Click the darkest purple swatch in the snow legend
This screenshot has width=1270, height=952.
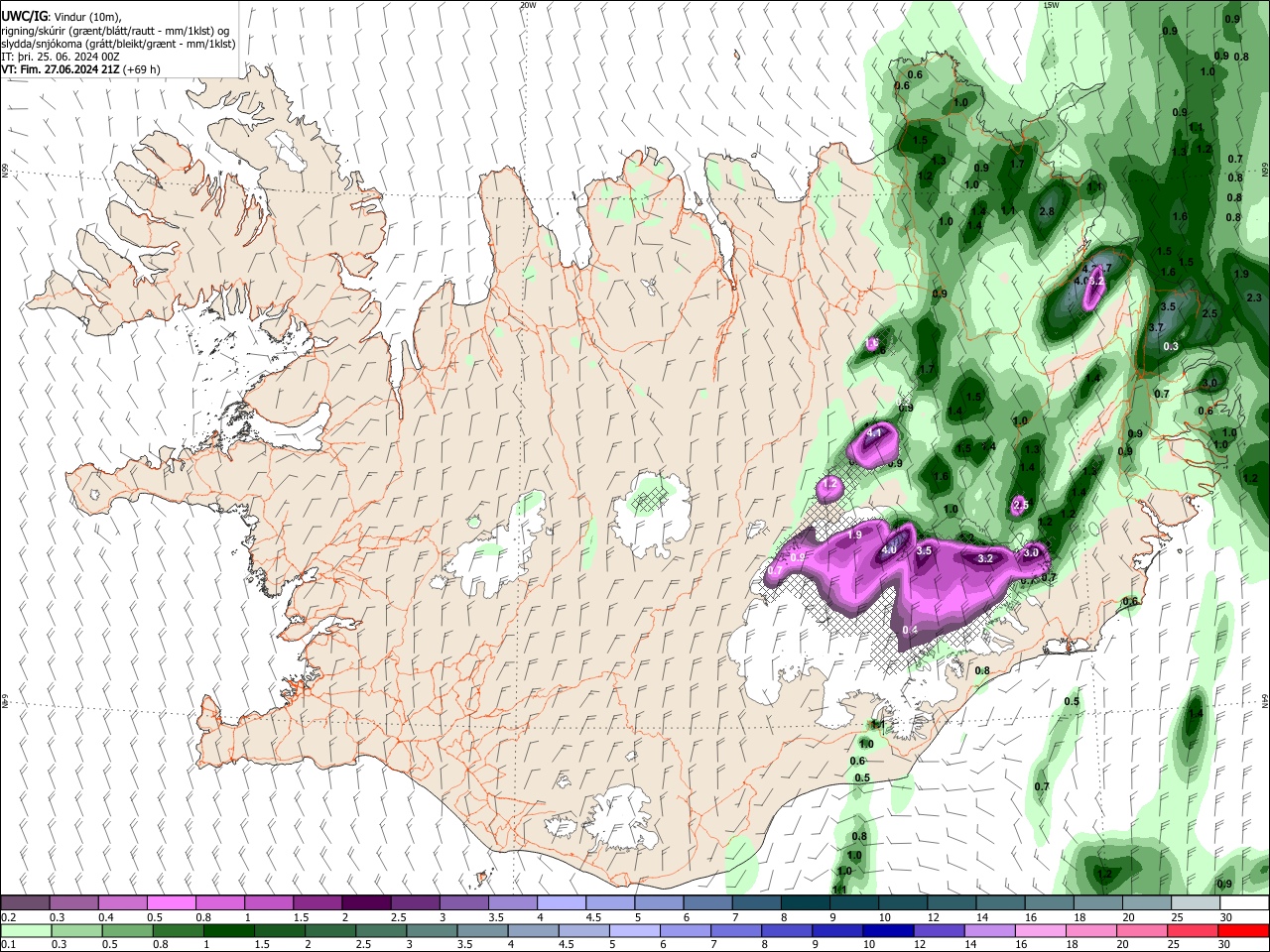(x=365, y=902)
